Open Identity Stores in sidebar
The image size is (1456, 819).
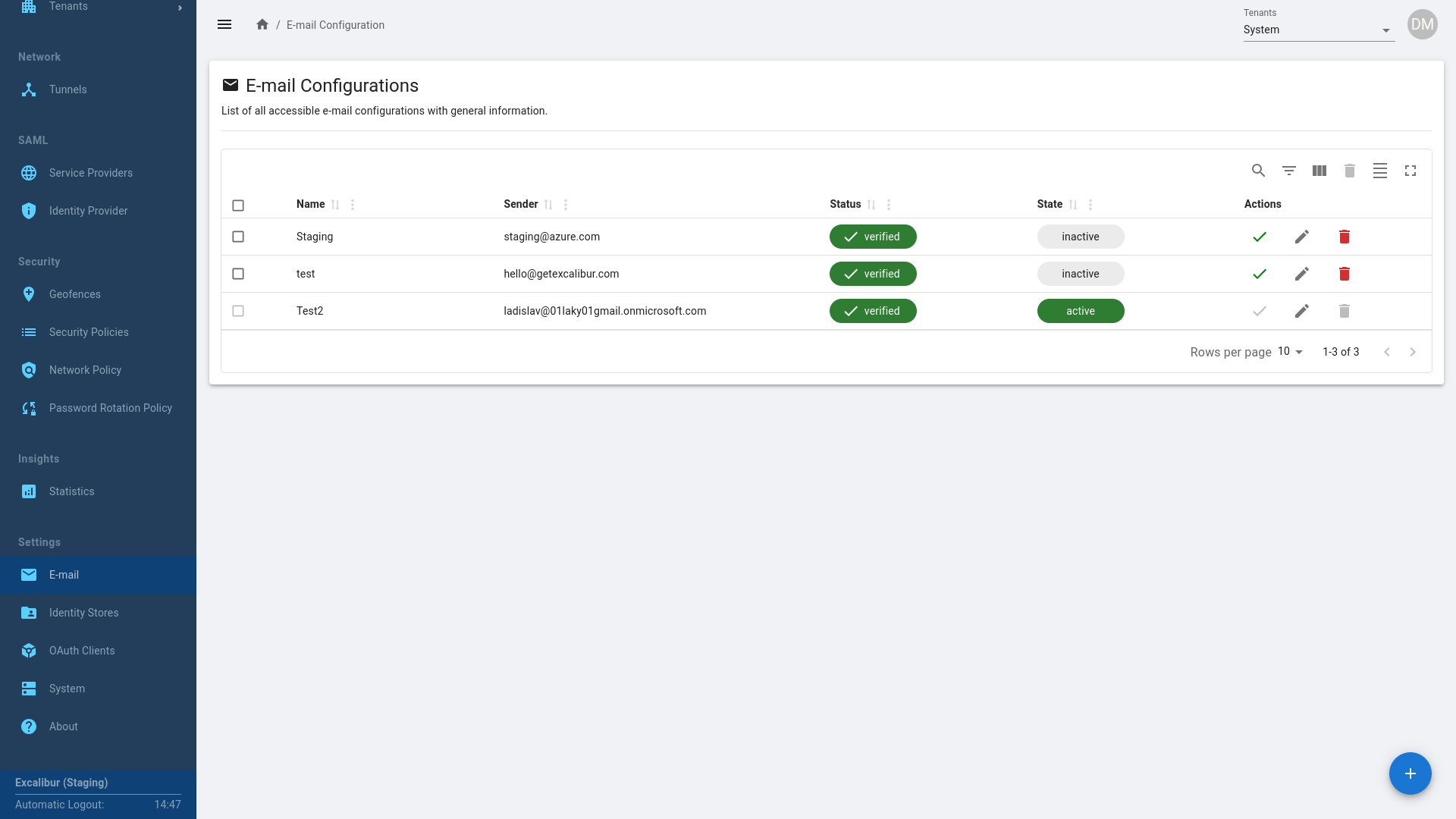[83, 613]
